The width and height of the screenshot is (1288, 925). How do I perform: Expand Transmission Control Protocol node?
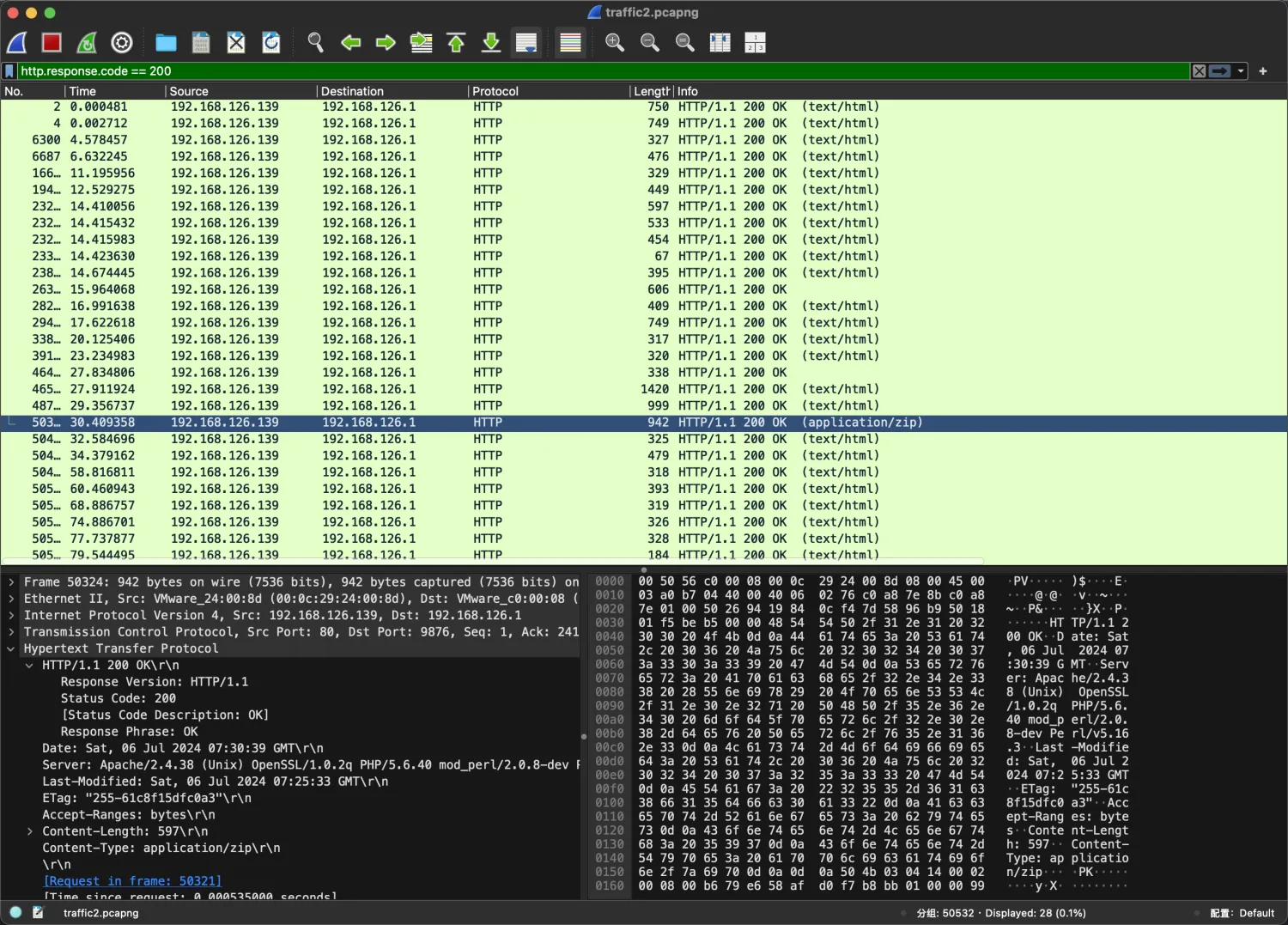click(x=11, y=632)
